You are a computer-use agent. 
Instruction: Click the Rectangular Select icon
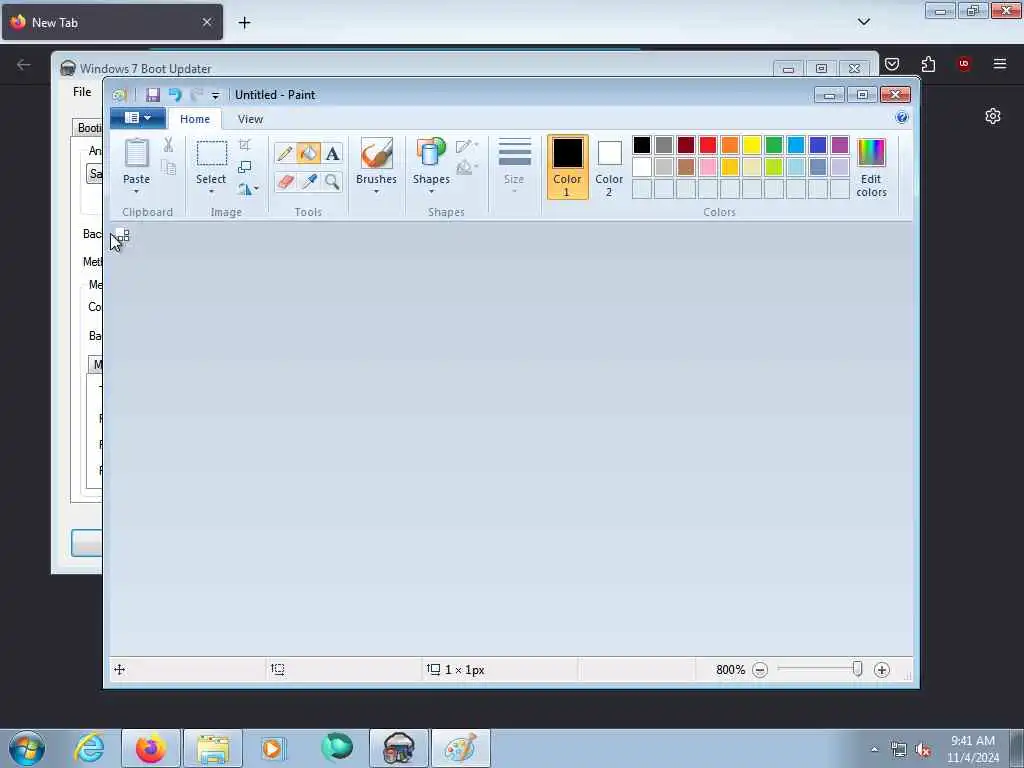click(212, 153)
